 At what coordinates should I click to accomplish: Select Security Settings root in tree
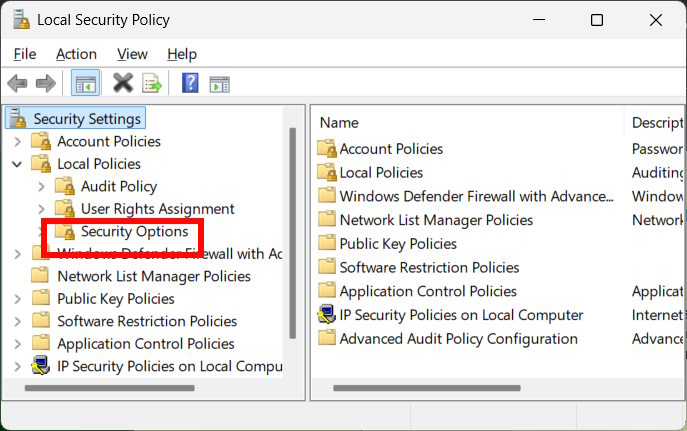(87, 119)
